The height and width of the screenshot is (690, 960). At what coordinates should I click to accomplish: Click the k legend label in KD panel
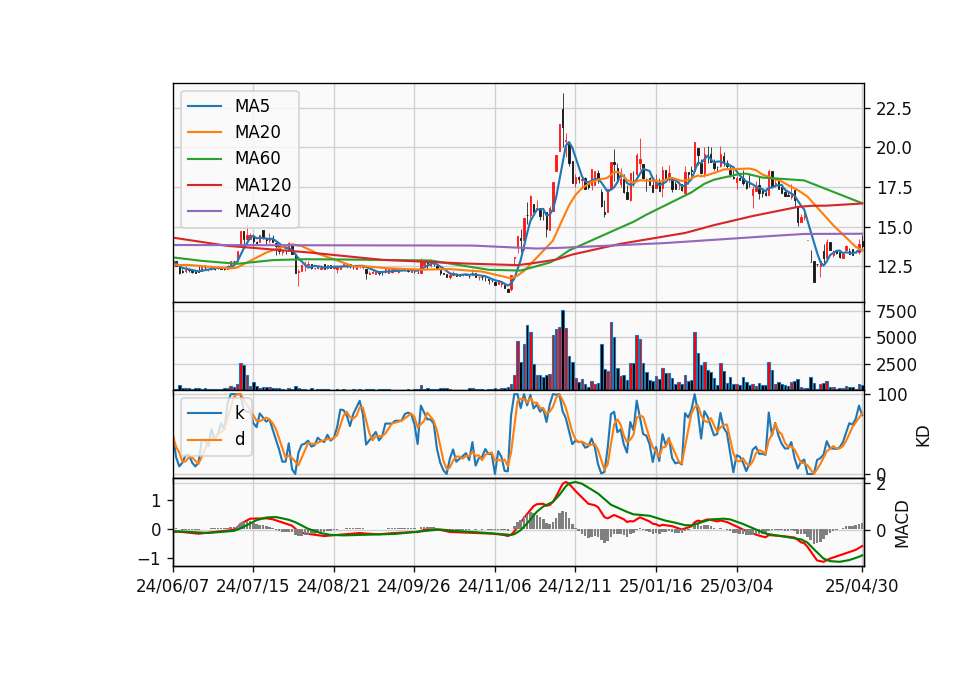[x=239, y=413]
